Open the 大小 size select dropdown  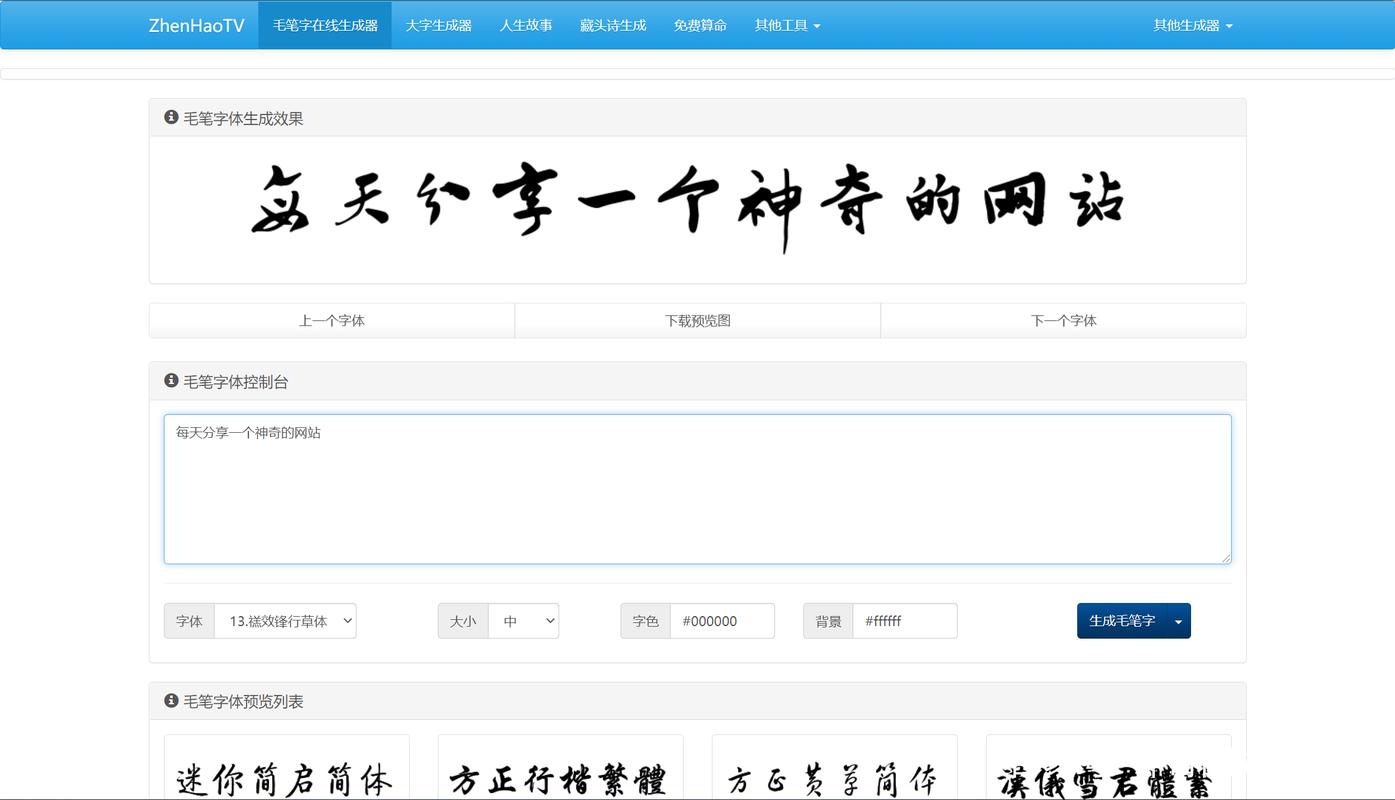tap(523, 621)
